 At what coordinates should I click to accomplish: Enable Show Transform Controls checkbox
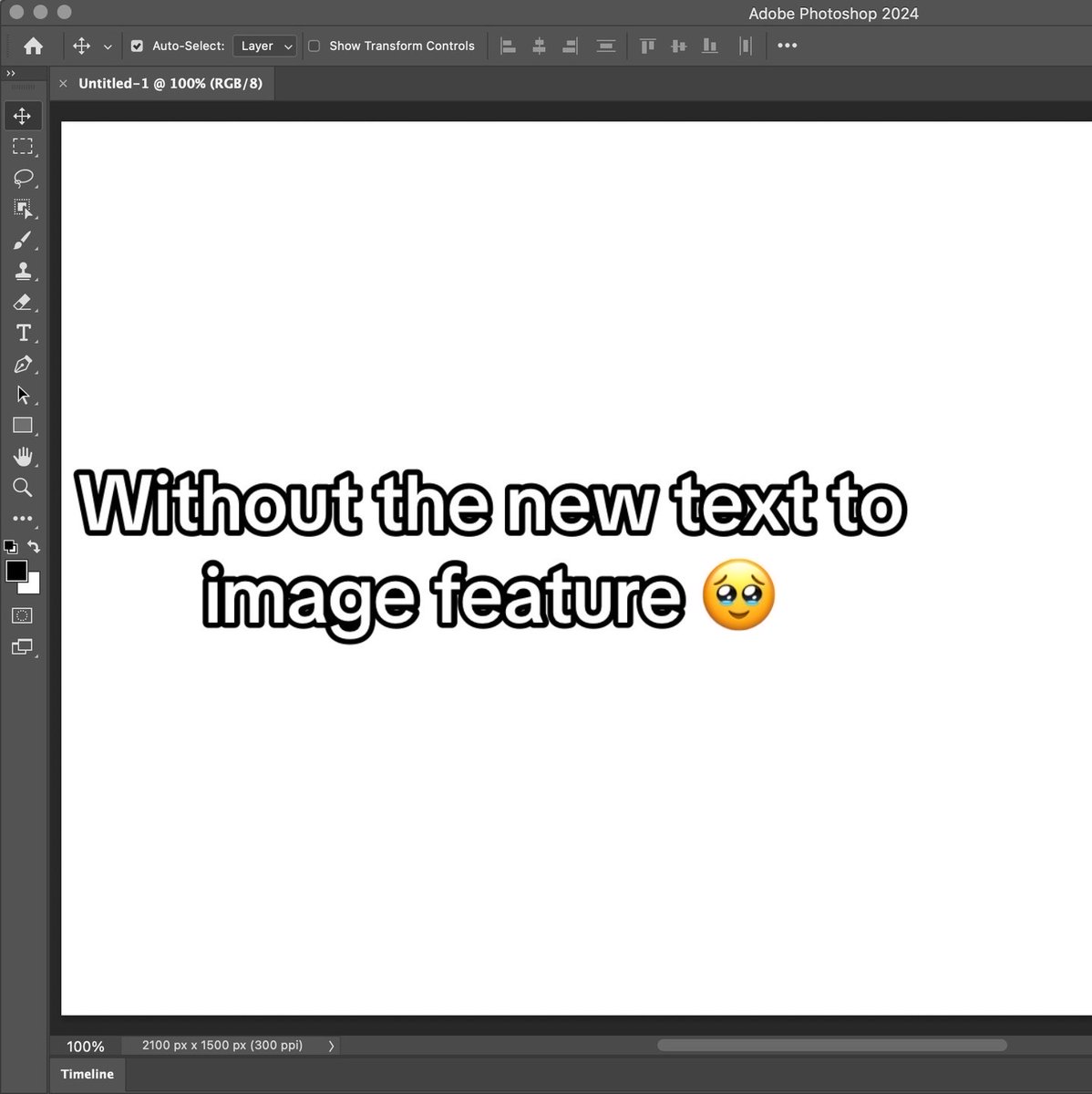coord(314,46)
